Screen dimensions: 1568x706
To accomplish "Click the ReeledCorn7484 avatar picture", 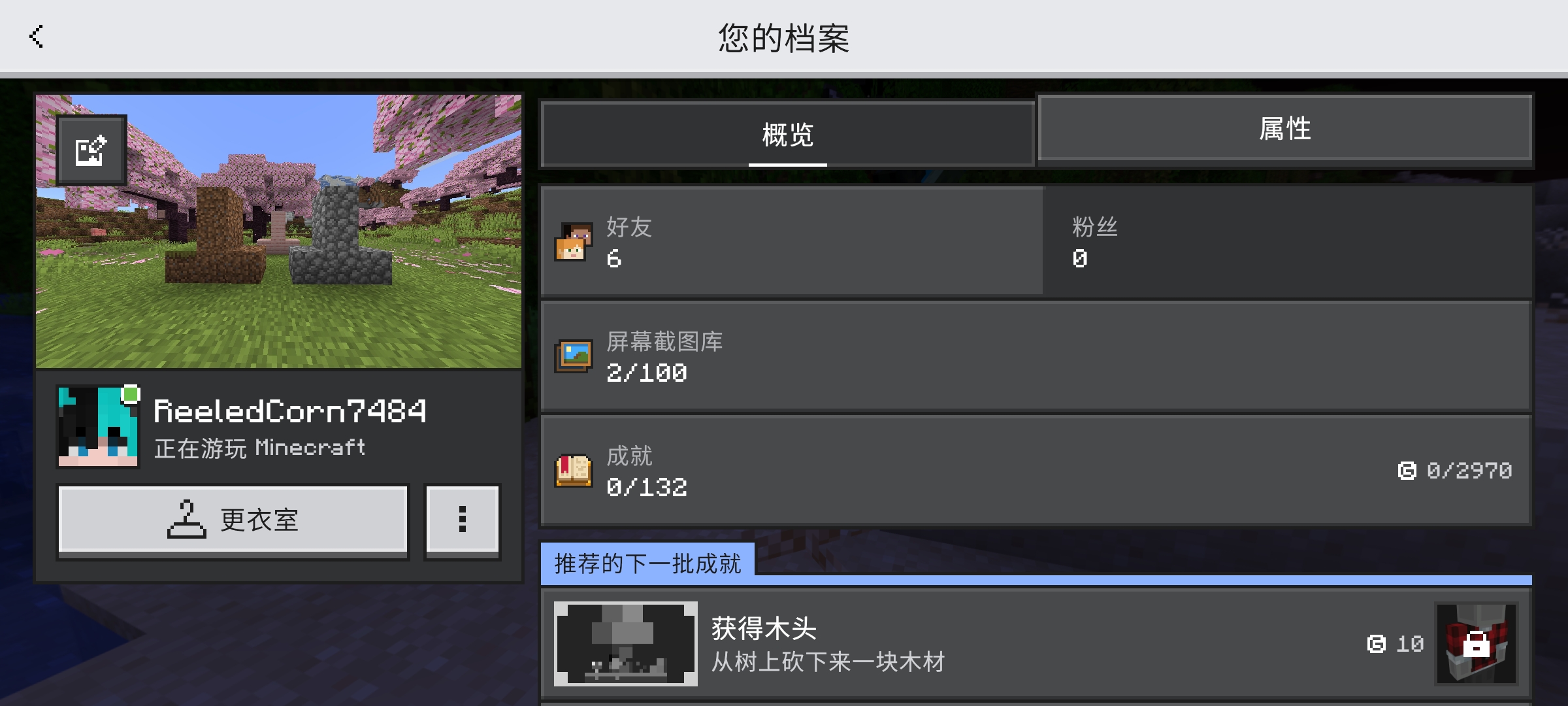I will point(98,427).
